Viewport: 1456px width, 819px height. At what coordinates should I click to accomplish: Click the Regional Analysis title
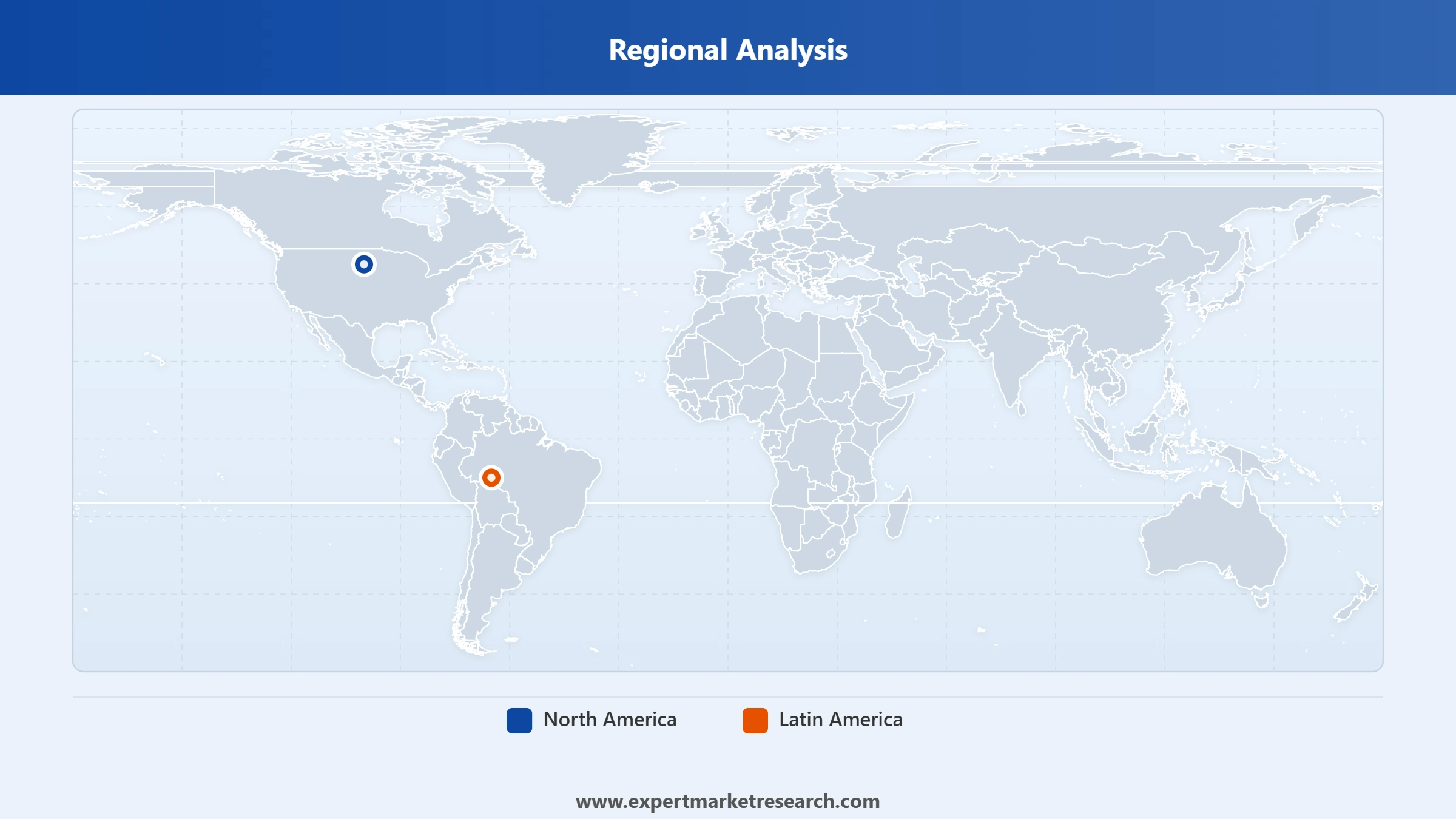728,50
